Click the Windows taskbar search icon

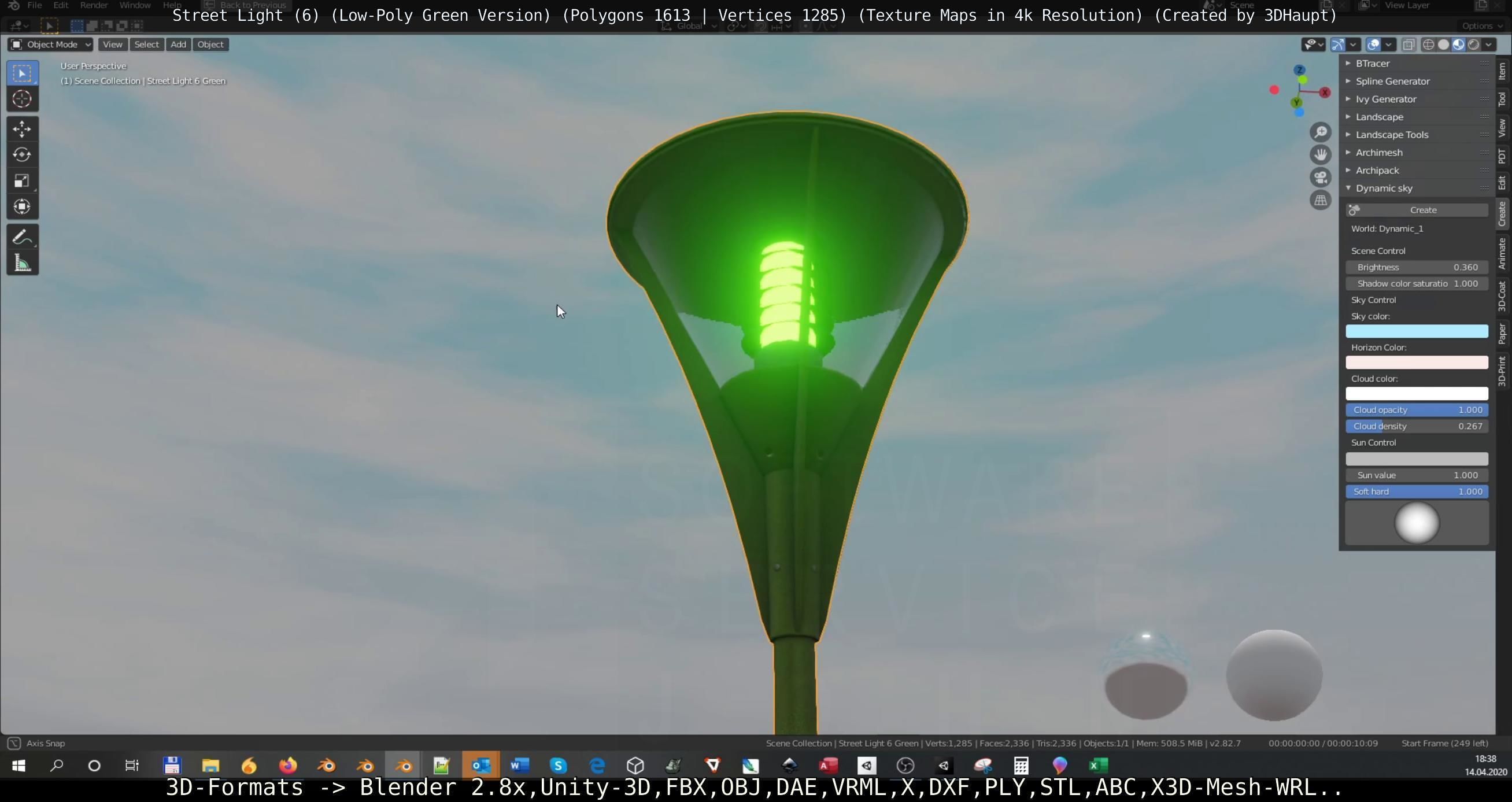56,766
